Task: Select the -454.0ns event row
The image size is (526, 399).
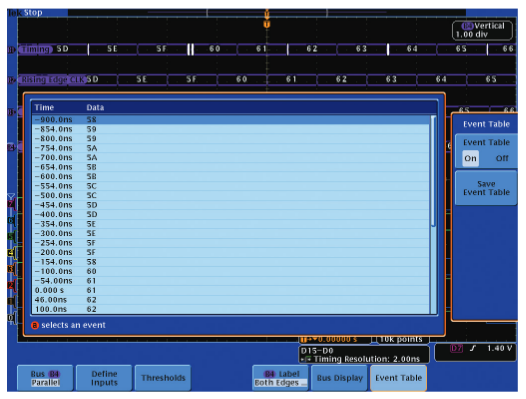Action: [231, 205]
